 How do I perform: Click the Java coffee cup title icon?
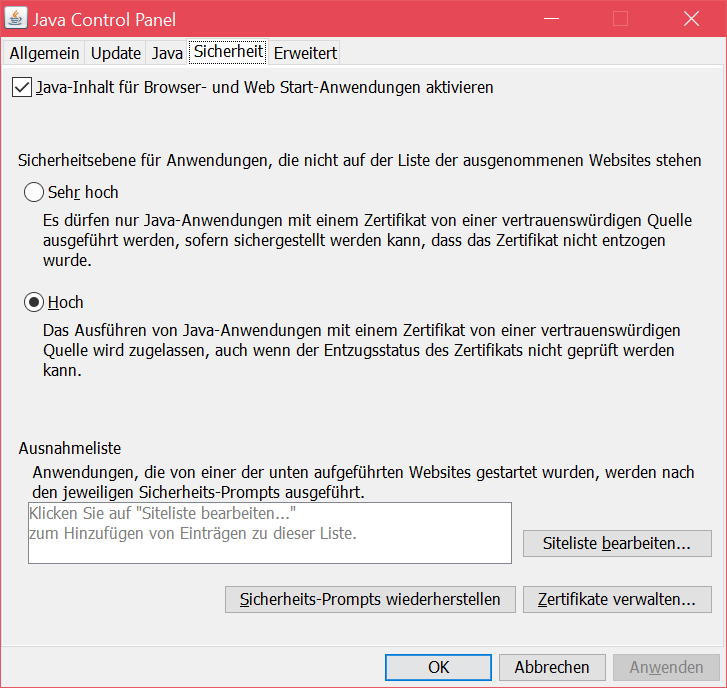click(x=16, y=19)
